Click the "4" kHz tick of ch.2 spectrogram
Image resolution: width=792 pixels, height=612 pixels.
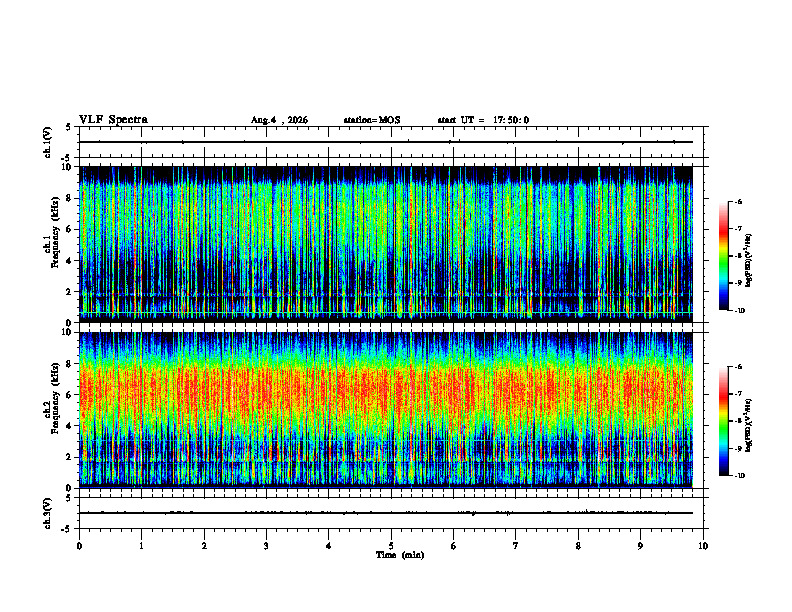tap(70, 426)
